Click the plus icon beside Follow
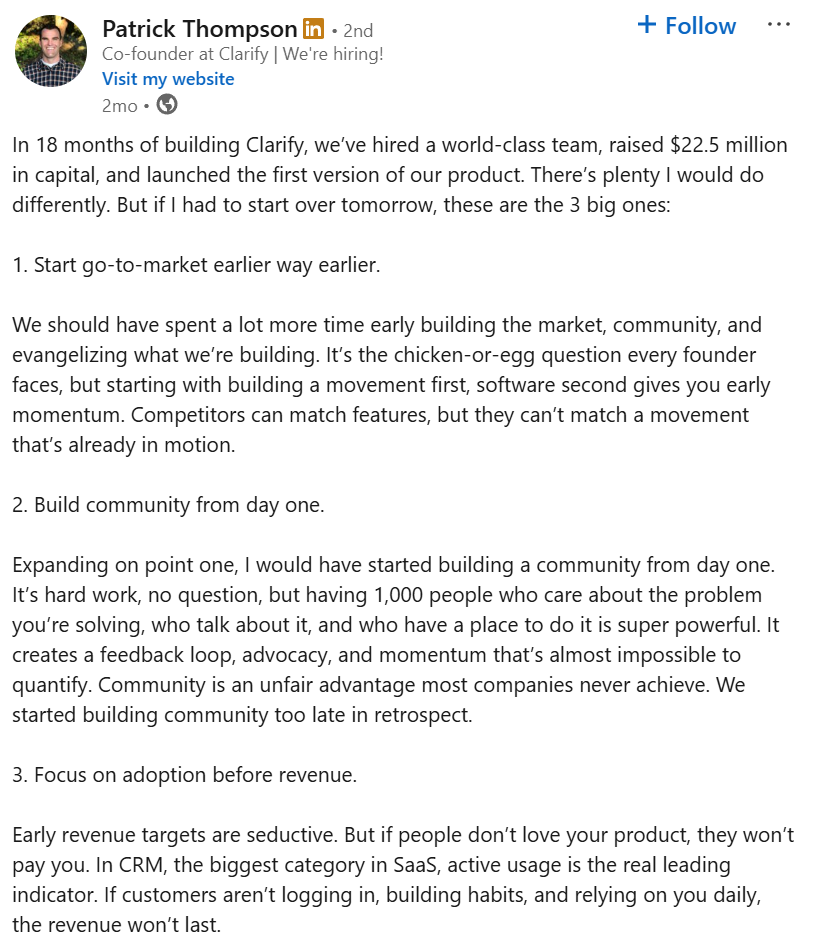Image resolution: width=816 pixels, height=946 pixels. pyautogui.click(x=648, y=25)
